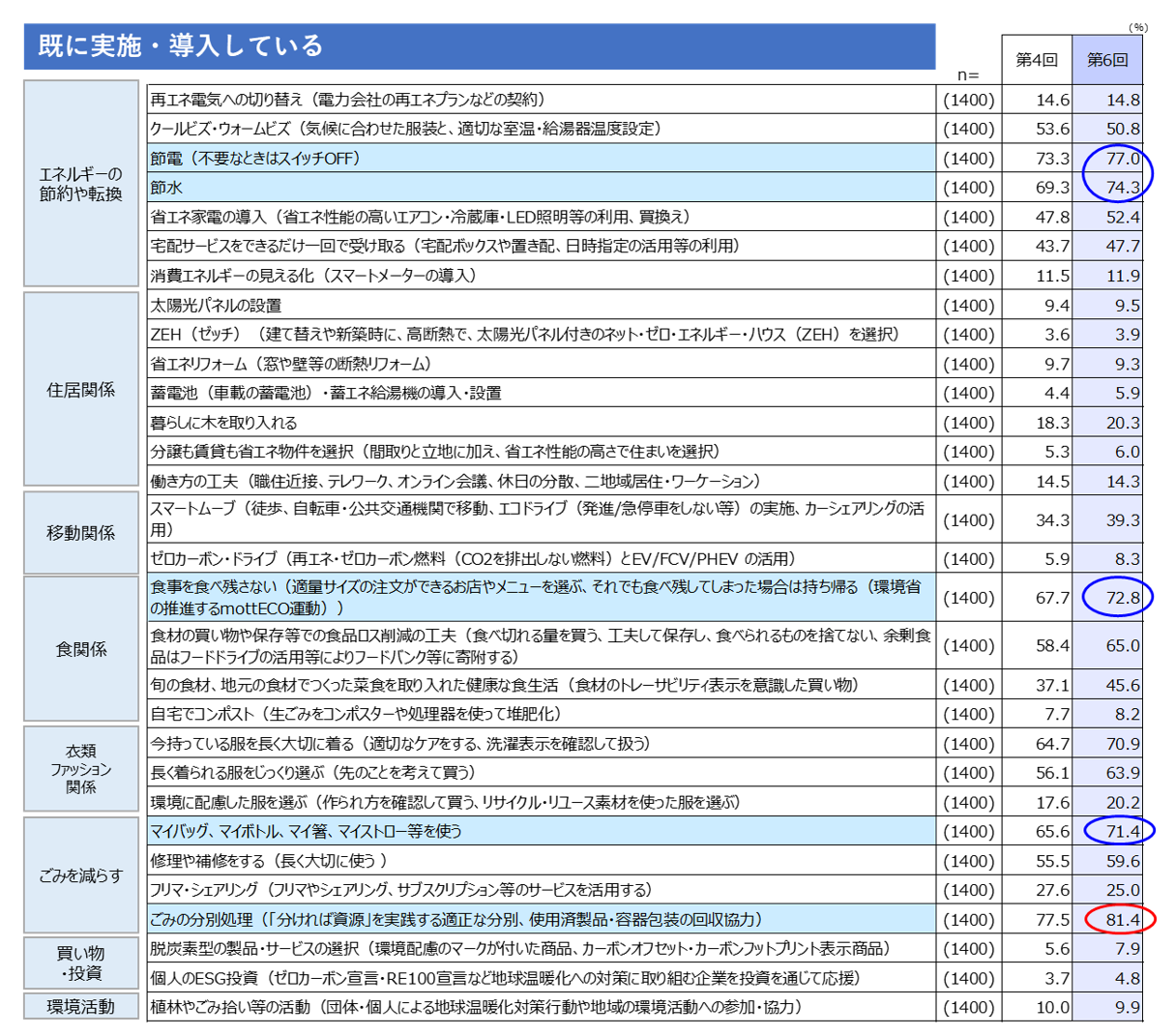Click the 太陽光パネルの設置 row text
The image size is (1175, 1036).
tap(216, 306)
